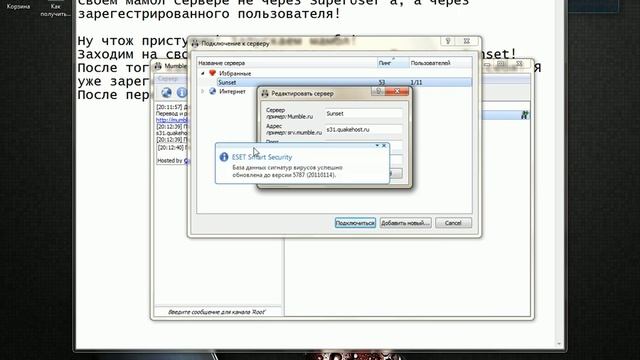
Task: Click the Сервер name field containing Sunset
Action: point(364,113)
